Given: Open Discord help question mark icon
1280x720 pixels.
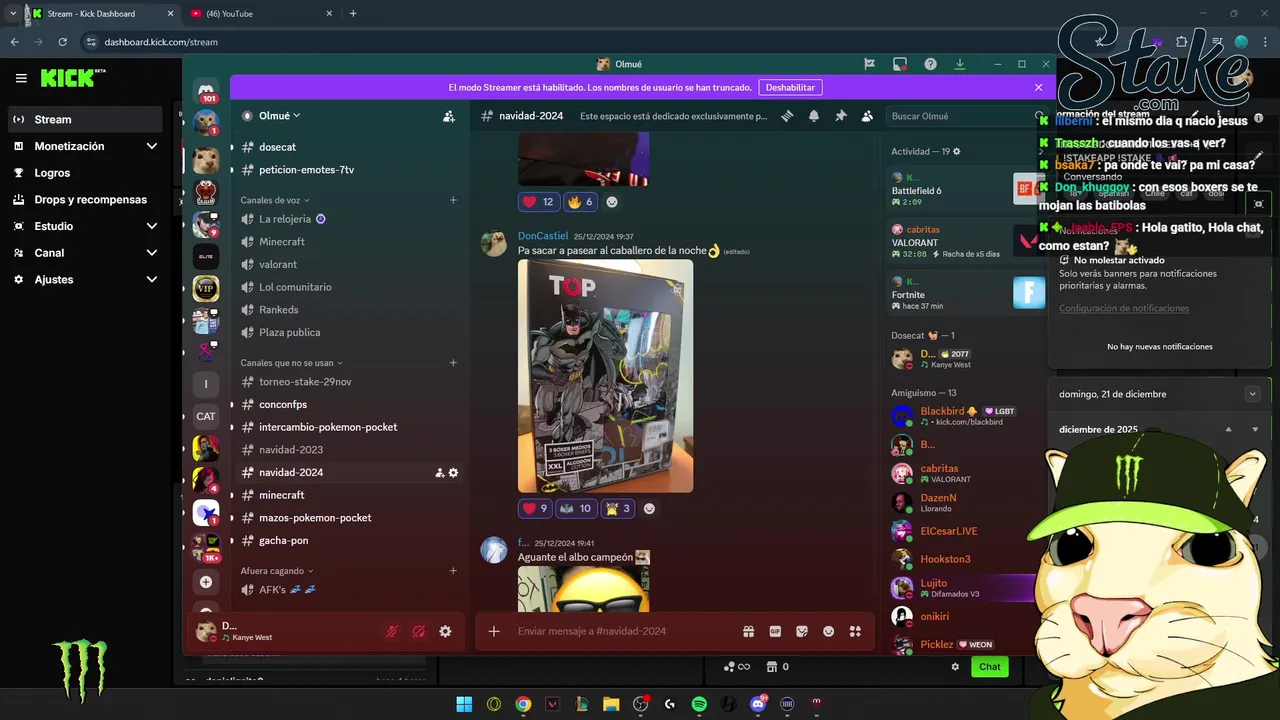Looking at the screenshot, I should 930,64.
